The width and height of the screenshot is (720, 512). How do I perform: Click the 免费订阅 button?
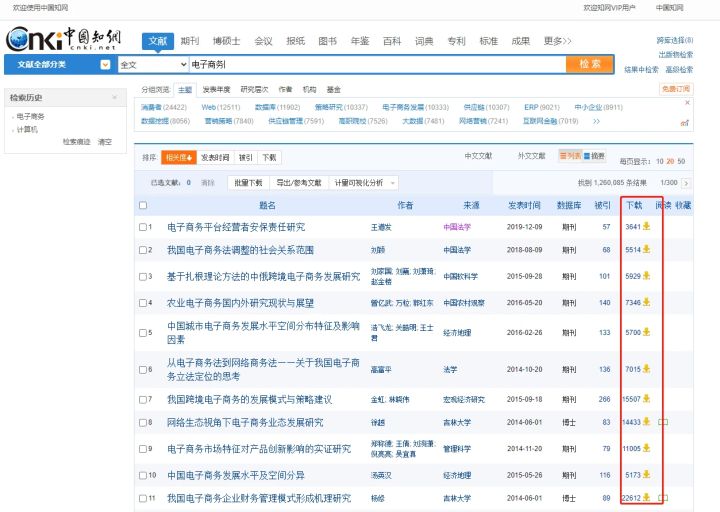(x=676, y=89)
